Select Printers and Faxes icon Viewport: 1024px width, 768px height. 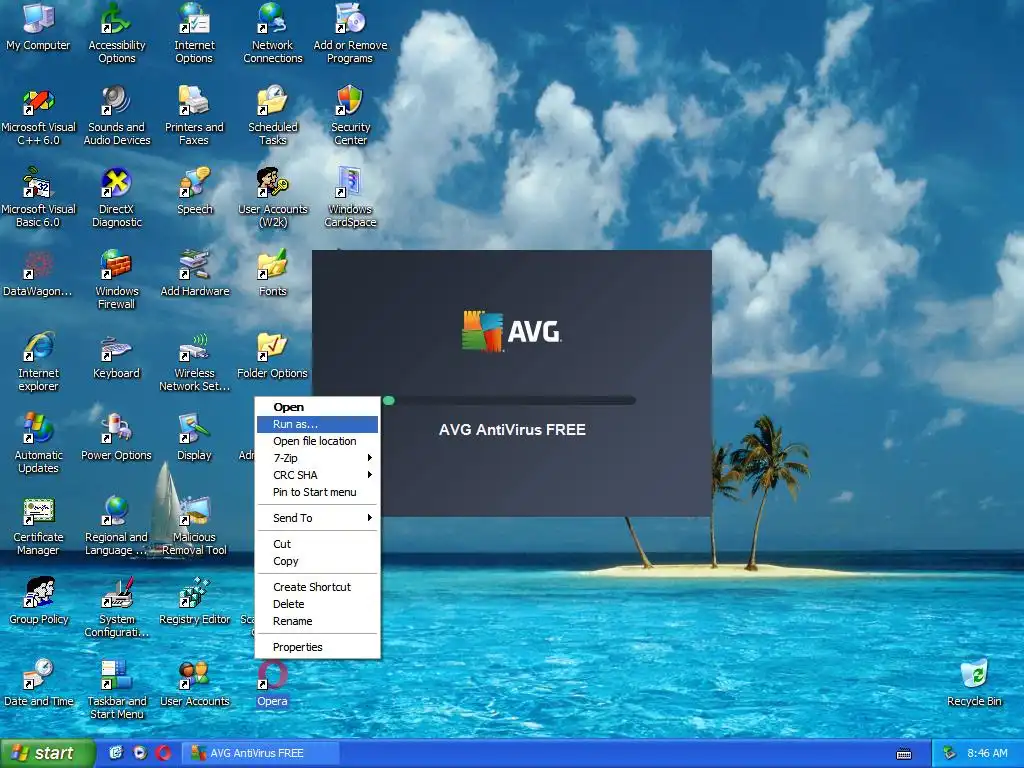coord(194,116)
